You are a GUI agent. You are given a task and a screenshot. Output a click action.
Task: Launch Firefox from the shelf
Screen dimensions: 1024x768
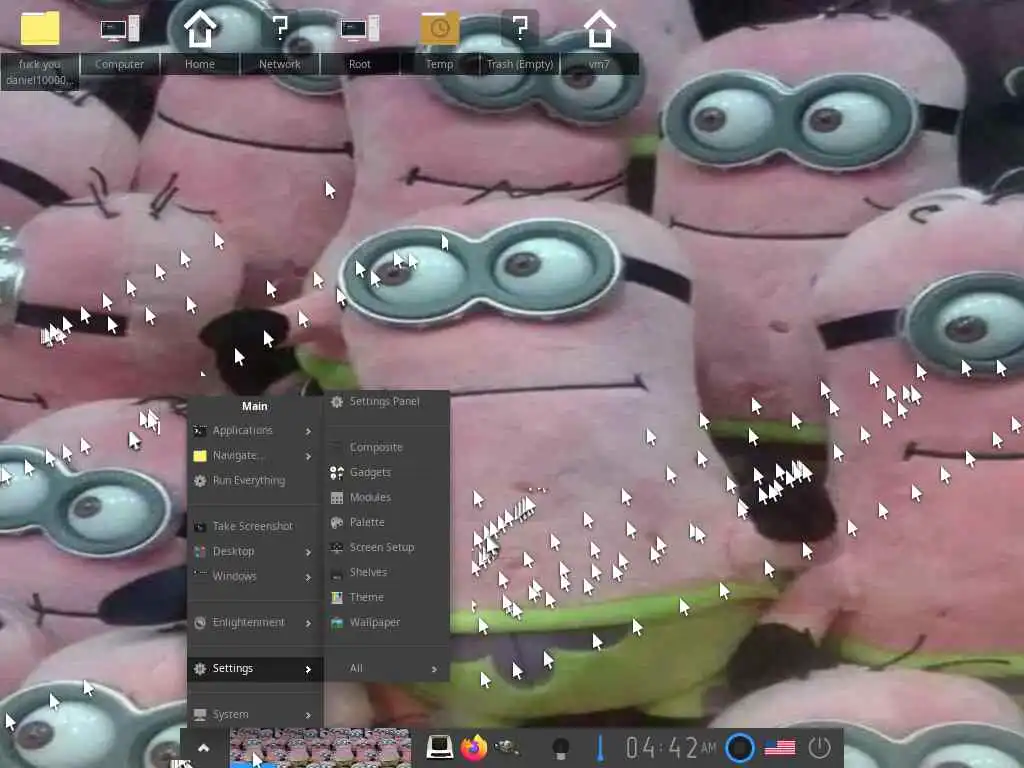474,747
